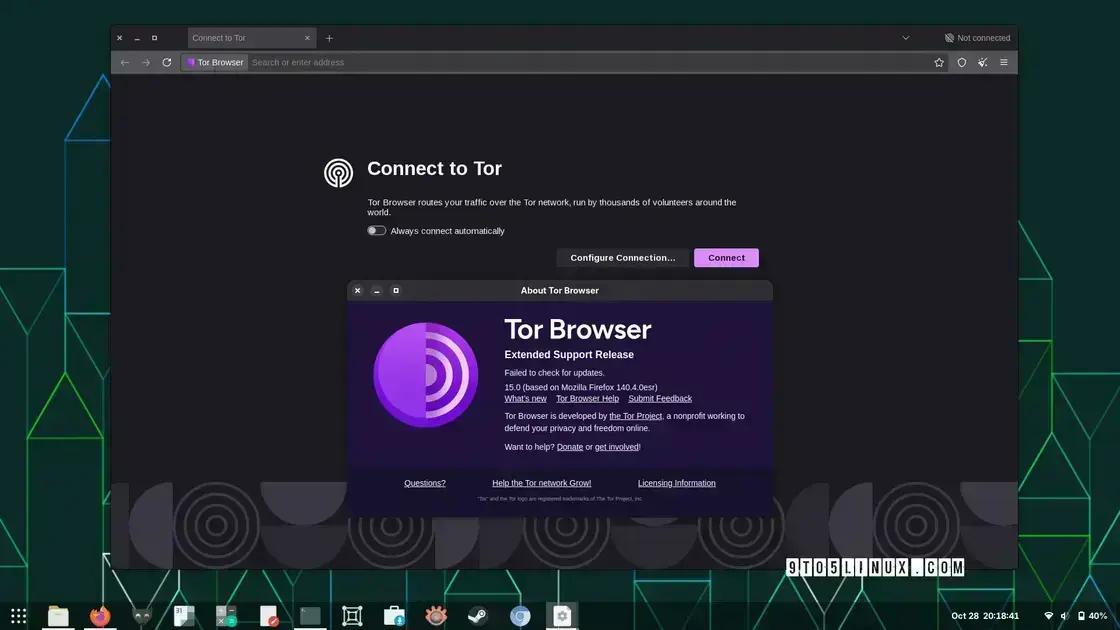This screenshot has width=1120, height=630.
Task: Open the app grid launcher
Action: tap(17, 615)
